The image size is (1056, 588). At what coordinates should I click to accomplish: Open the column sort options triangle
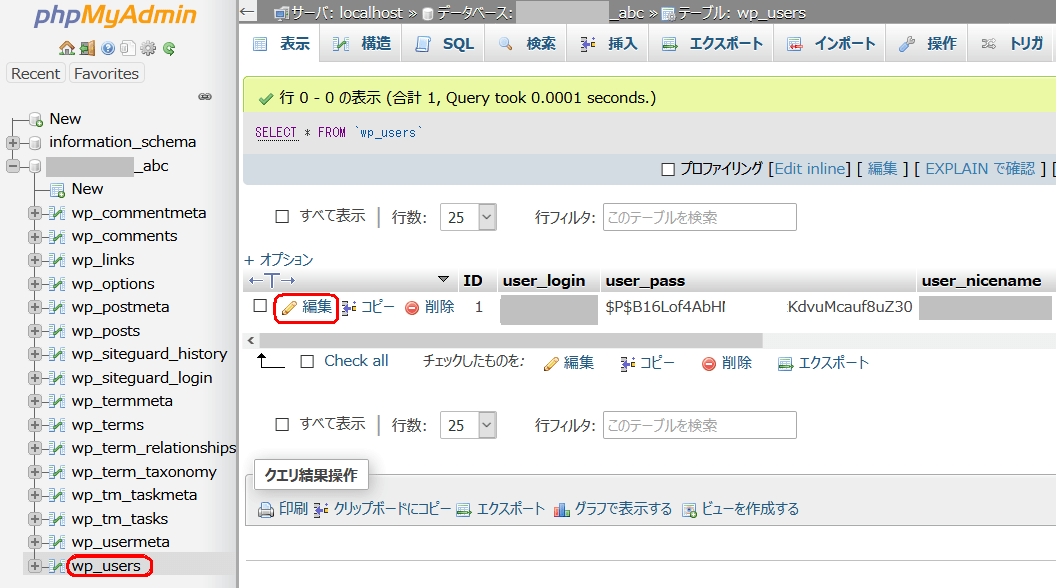(443, 280)
